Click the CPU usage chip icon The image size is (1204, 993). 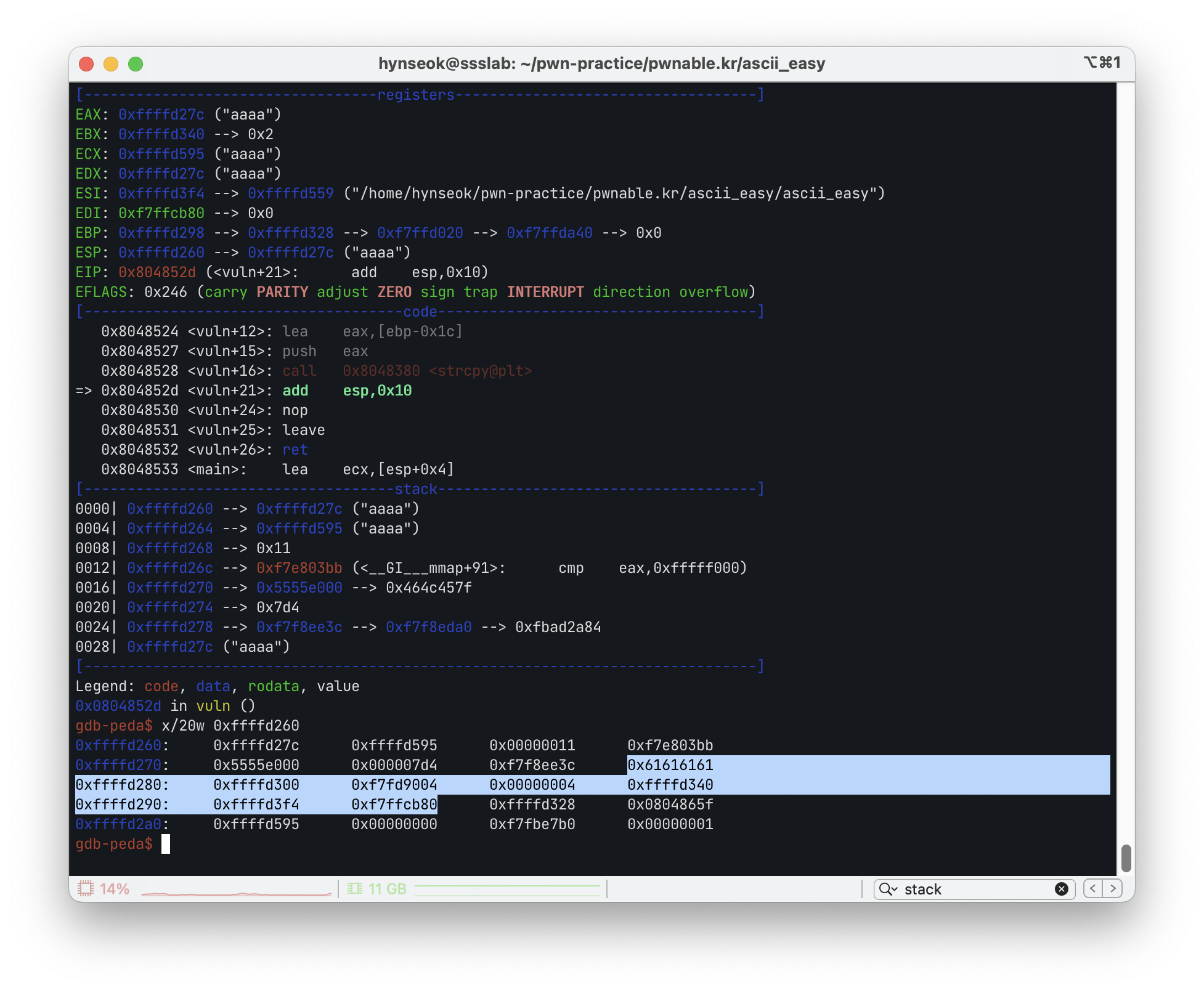click(85, 888)
